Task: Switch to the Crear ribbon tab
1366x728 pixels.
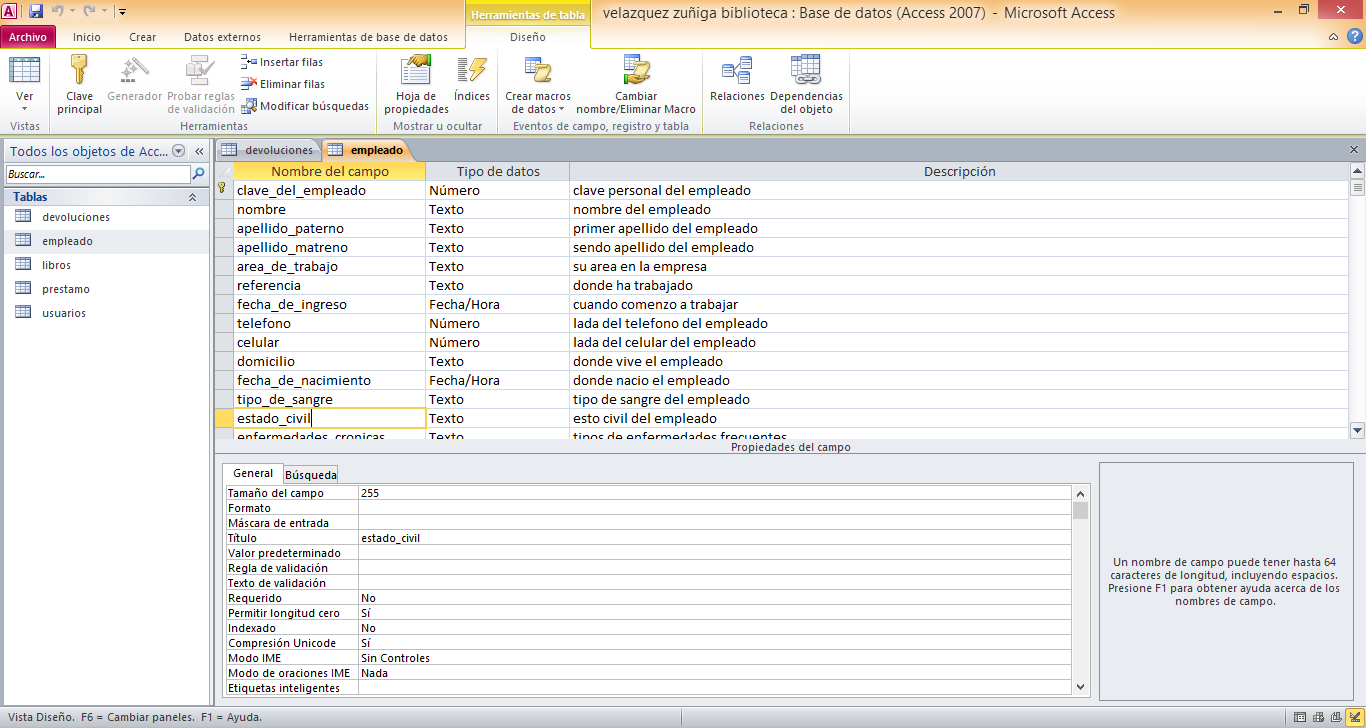Action: click(143, 37)
